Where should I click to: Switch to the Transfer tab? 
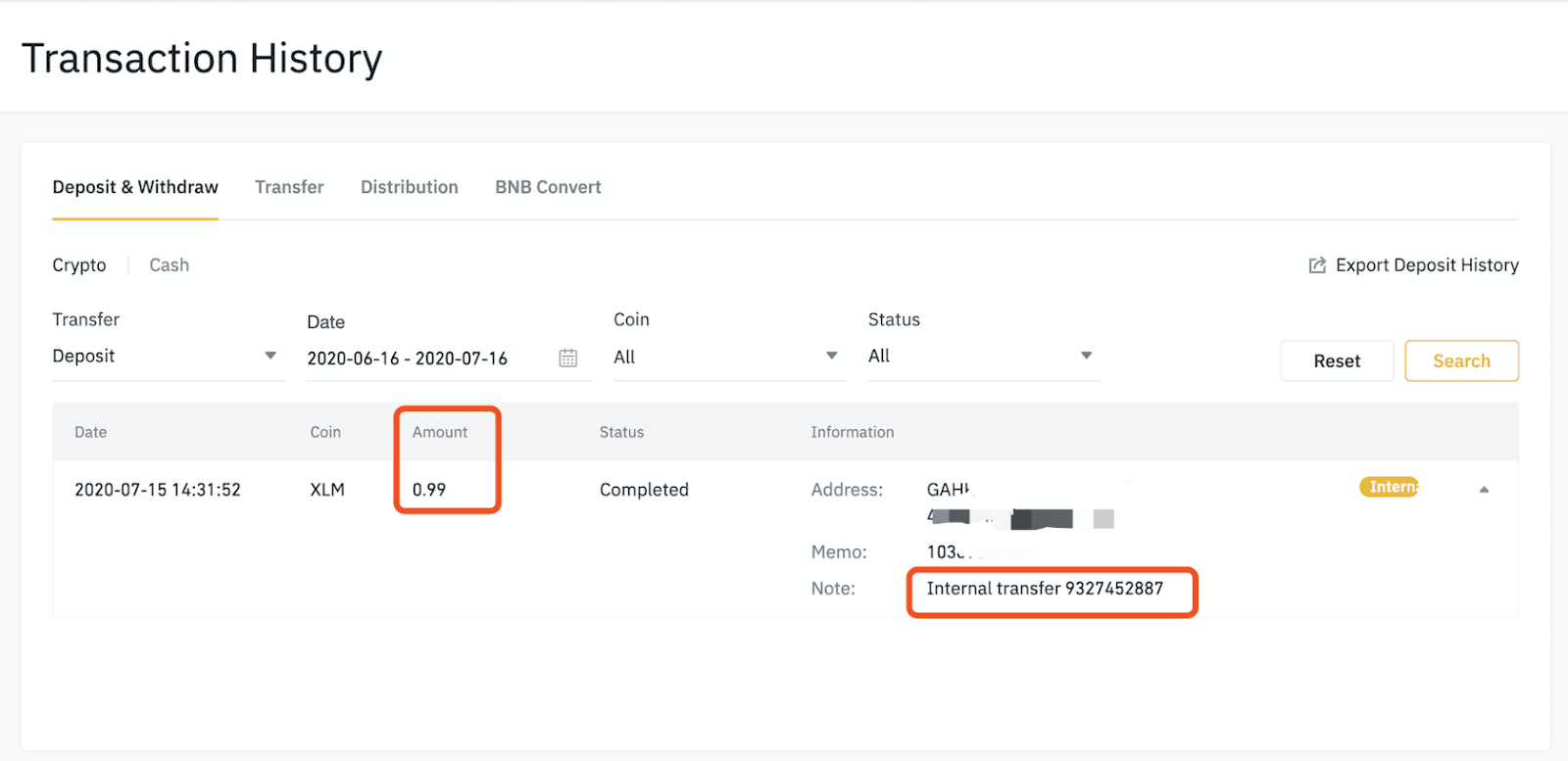pyautogui.click(x=289, y=187)
